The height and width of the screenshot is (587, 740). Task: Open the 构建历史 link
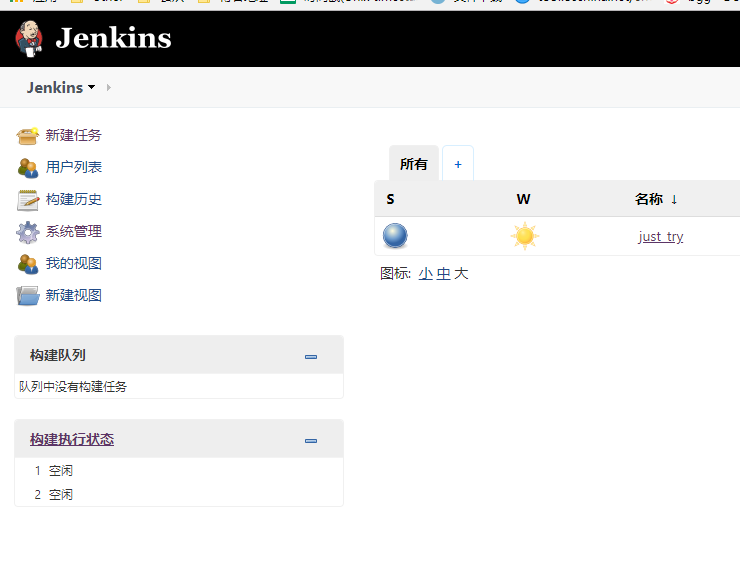pyautogui.click(x=74, y=199)
